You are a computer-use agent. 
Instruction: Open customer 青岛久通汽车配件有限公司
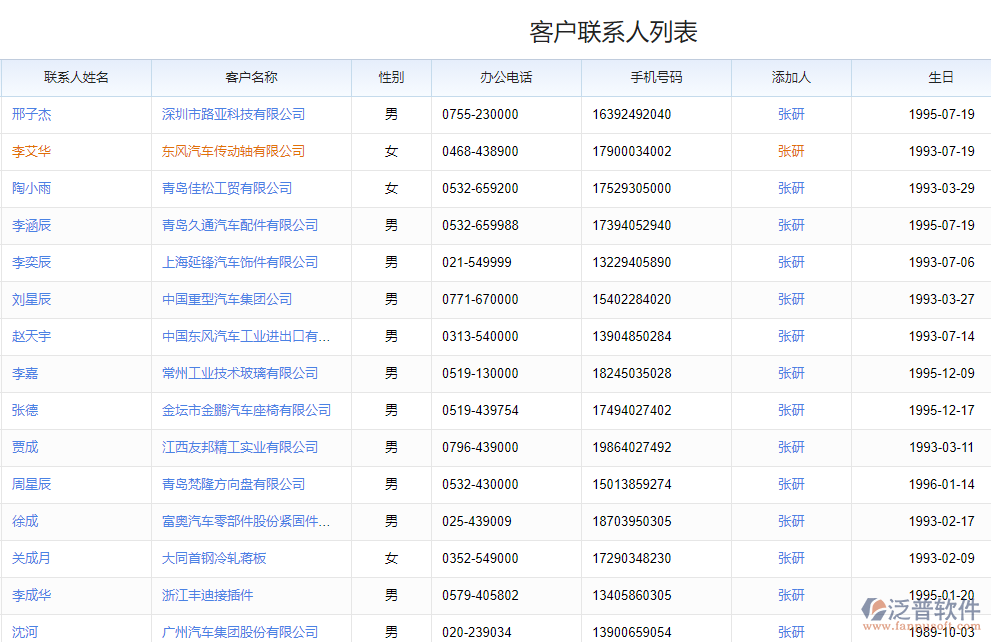tap(240, 226)
